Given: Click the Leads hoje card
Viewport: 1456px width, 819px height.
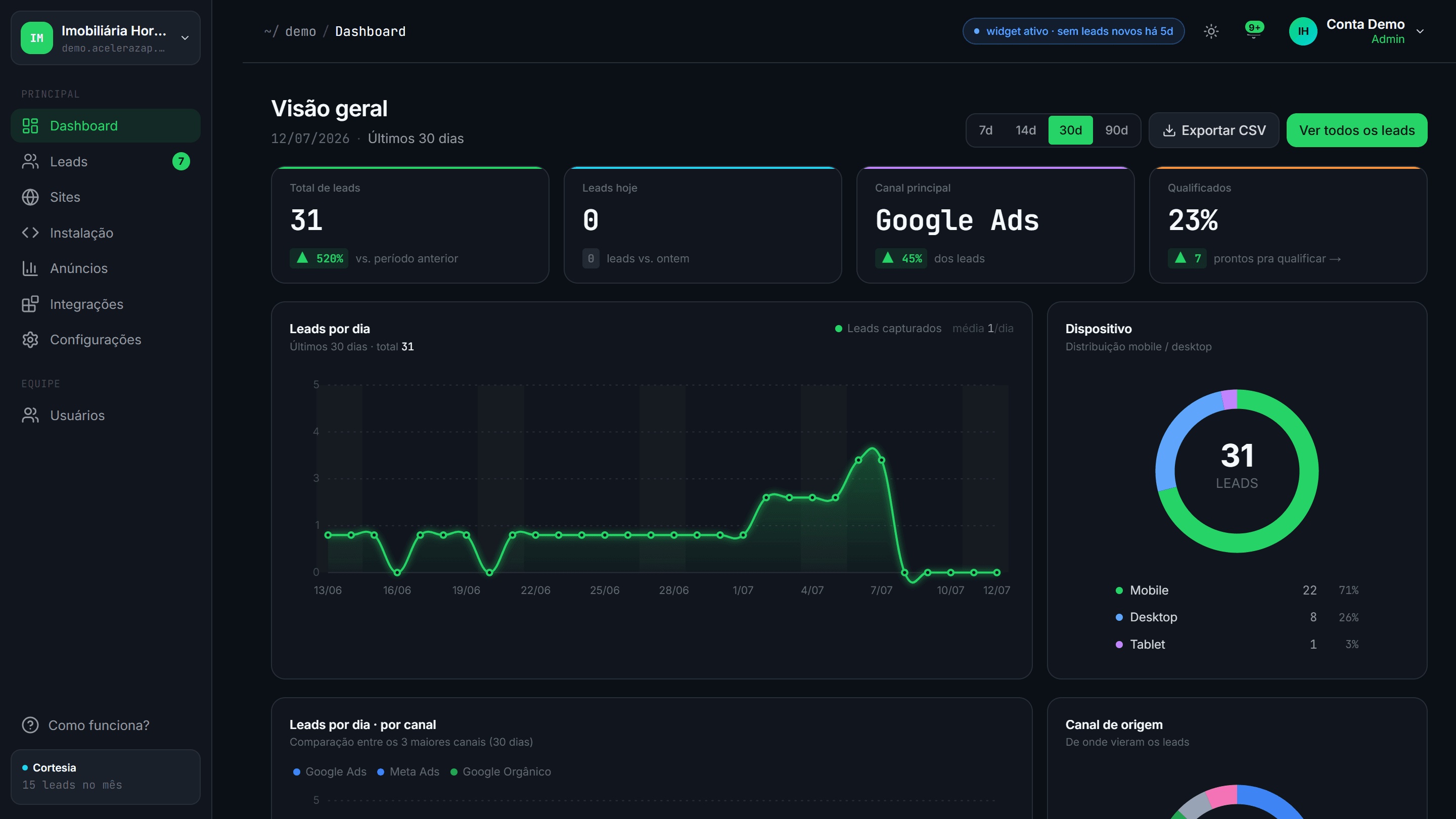Looking at the screenshot, I should (703, 225).
